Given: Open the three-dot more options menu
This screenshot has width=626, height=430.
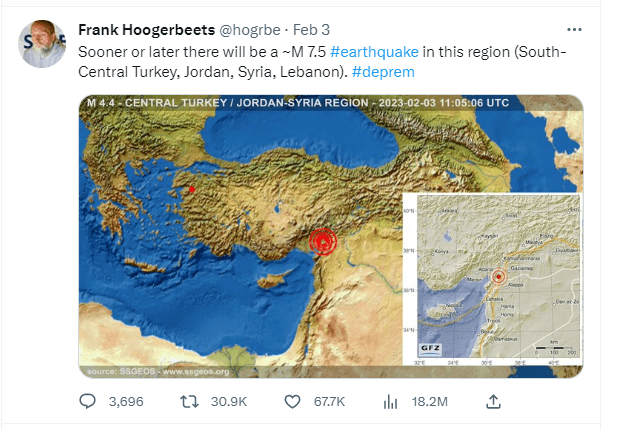Looking at the screenshot, I should click(574, 30).
